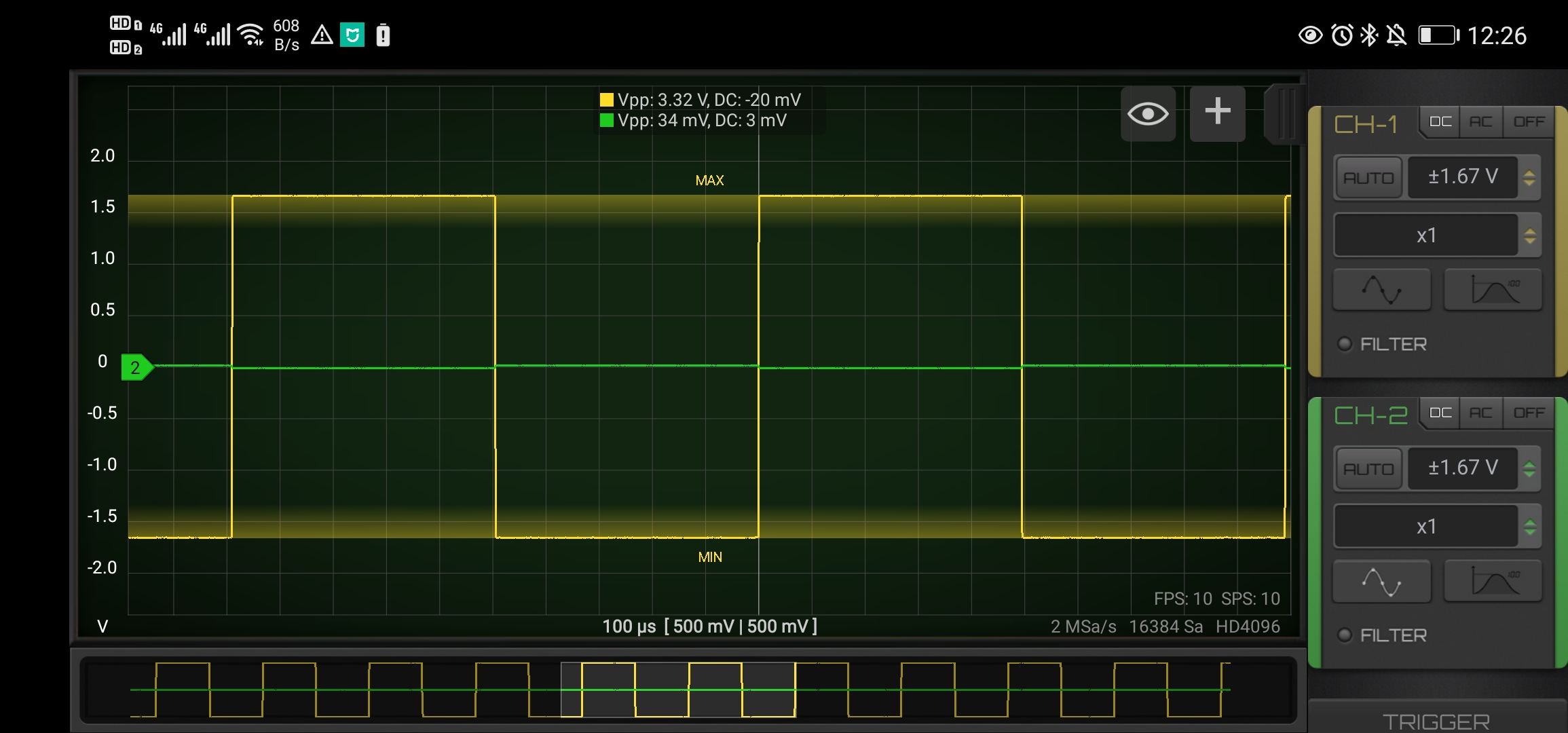Tap the MIN cursor label

pyautogui.click(x=710, y=557)
